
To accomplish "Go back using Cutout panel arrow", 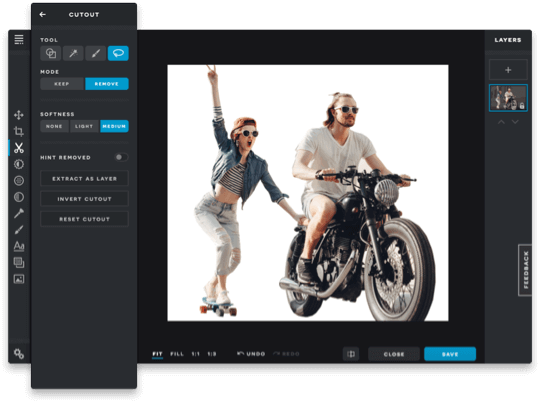I will point(42,14).
